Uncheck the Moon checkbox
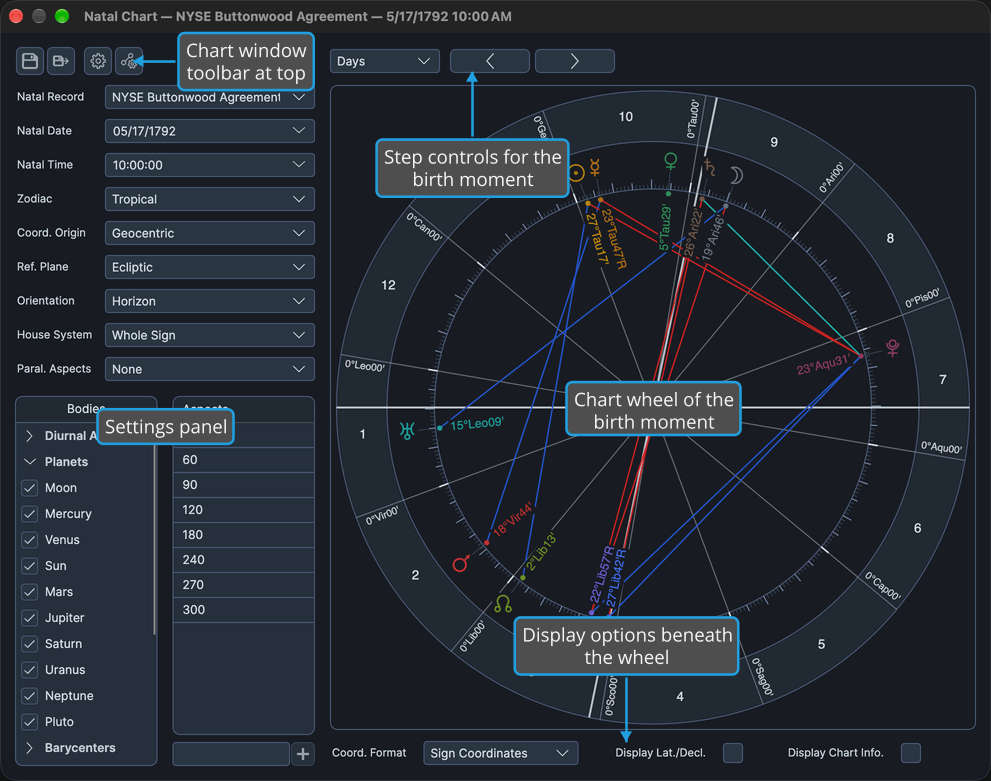991x781 pixels. 30,488
